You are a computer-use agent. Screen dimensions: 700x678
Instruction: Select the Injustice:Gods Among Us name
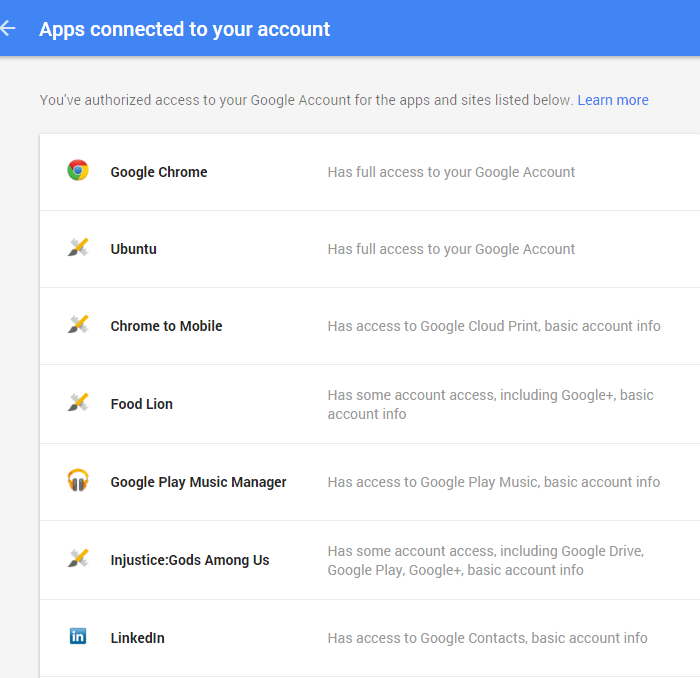190,560
